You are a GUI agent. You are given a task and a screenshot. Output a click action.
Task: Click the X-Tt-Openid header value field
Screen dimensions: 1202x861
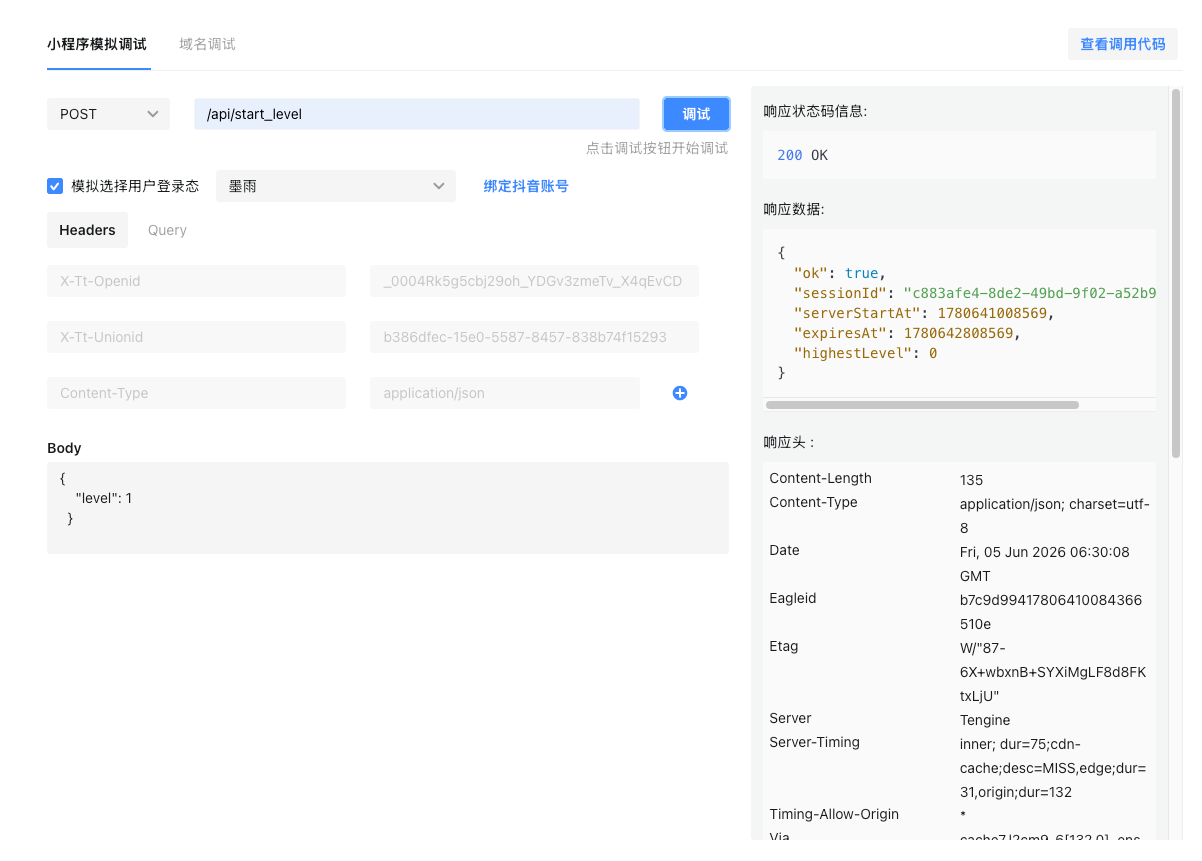534,281
